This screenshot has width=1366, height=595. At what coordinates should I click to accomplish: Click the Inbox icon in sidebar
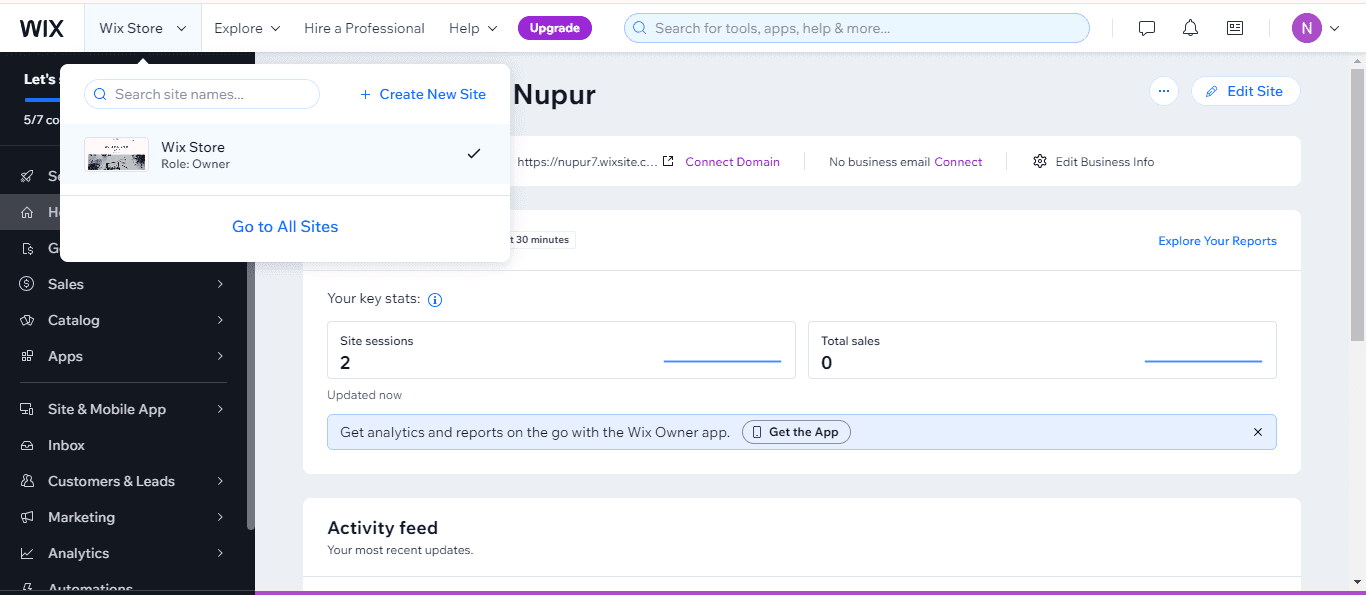click(x=27, y=445)
